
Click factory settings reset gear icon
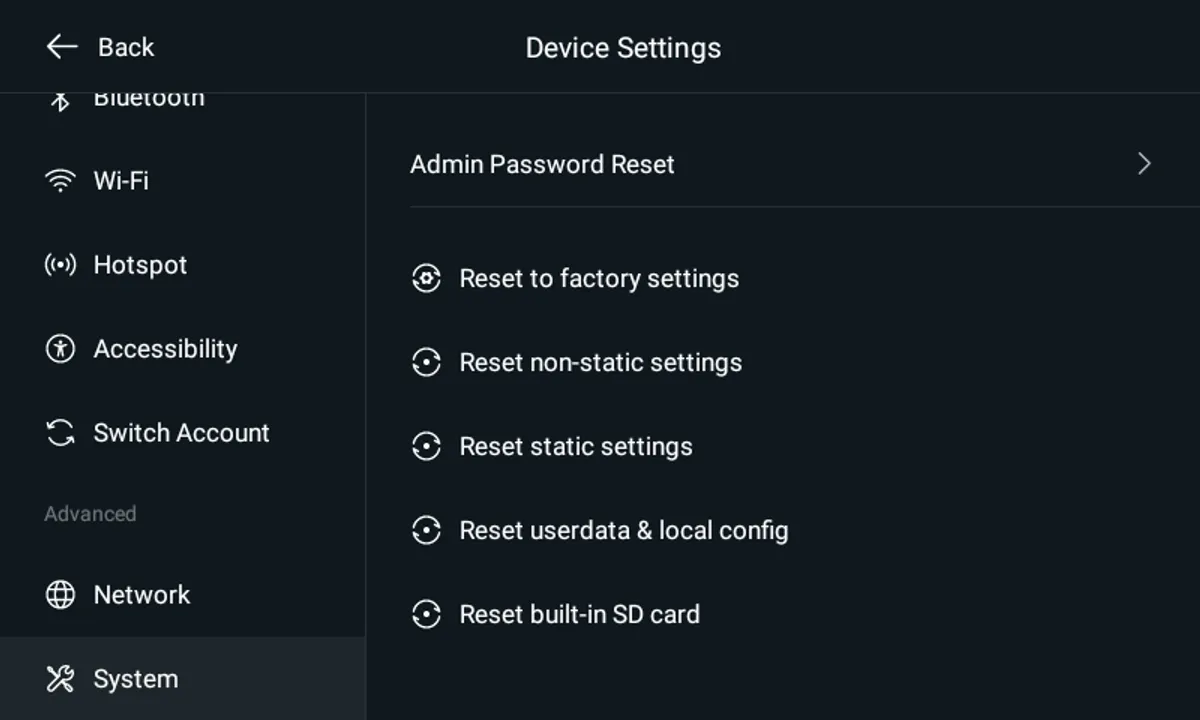point(426,278)
